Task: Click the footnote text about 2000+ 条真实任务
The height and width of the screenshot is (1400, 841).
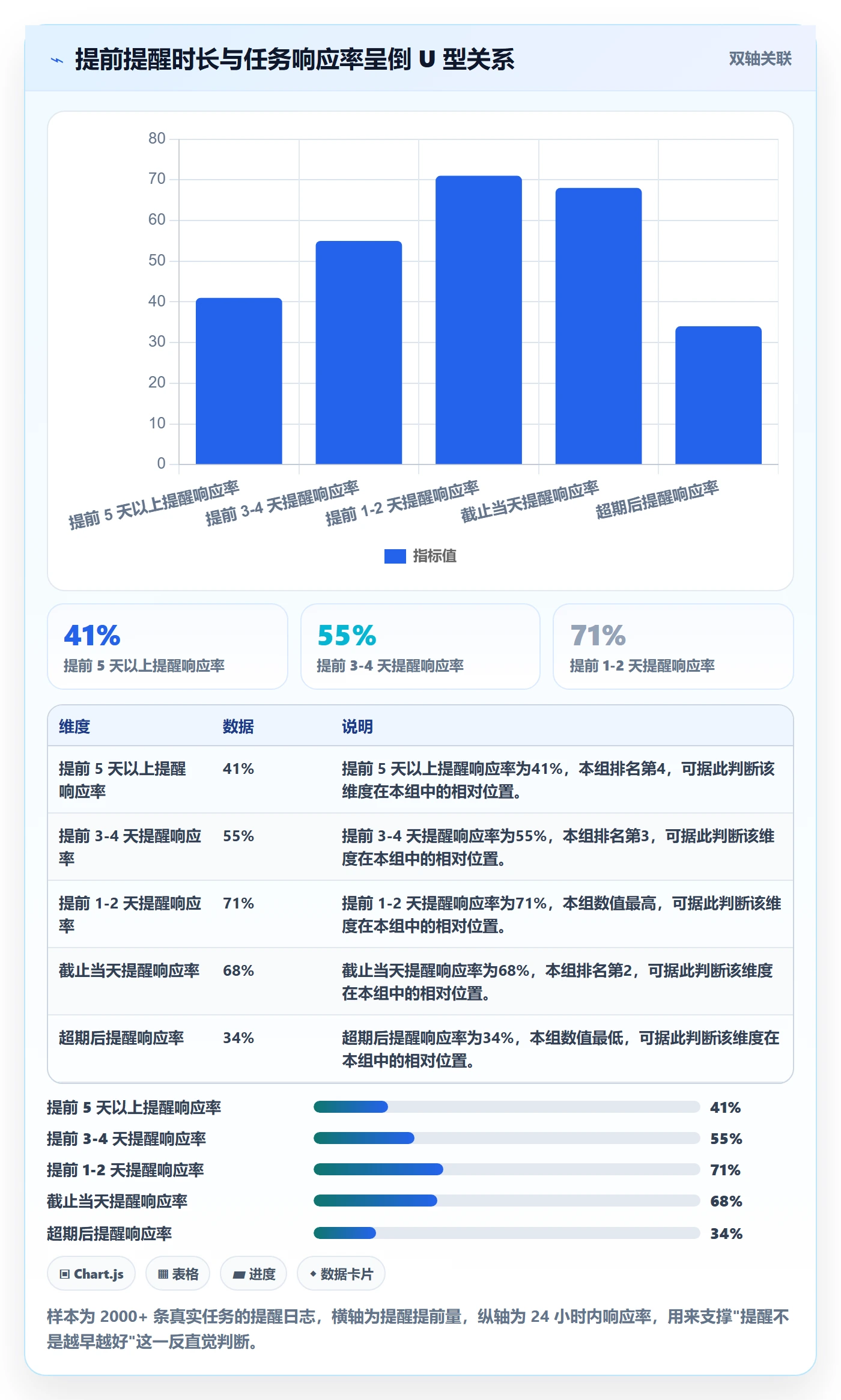Action: (418, 1329)
